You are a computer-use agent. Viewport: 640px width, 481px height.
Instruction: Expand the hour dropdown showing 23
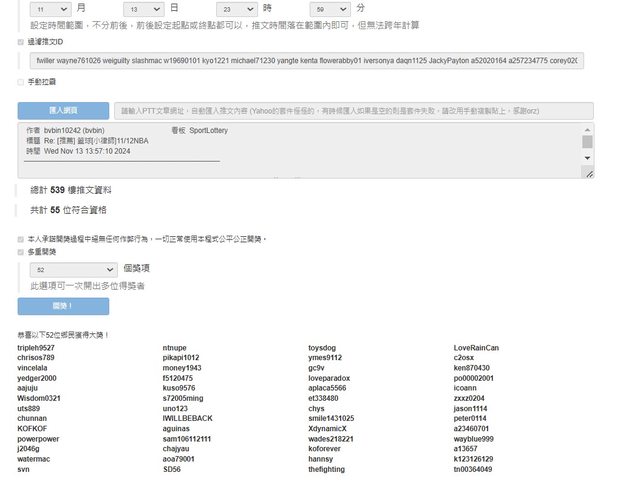point(235,7)
